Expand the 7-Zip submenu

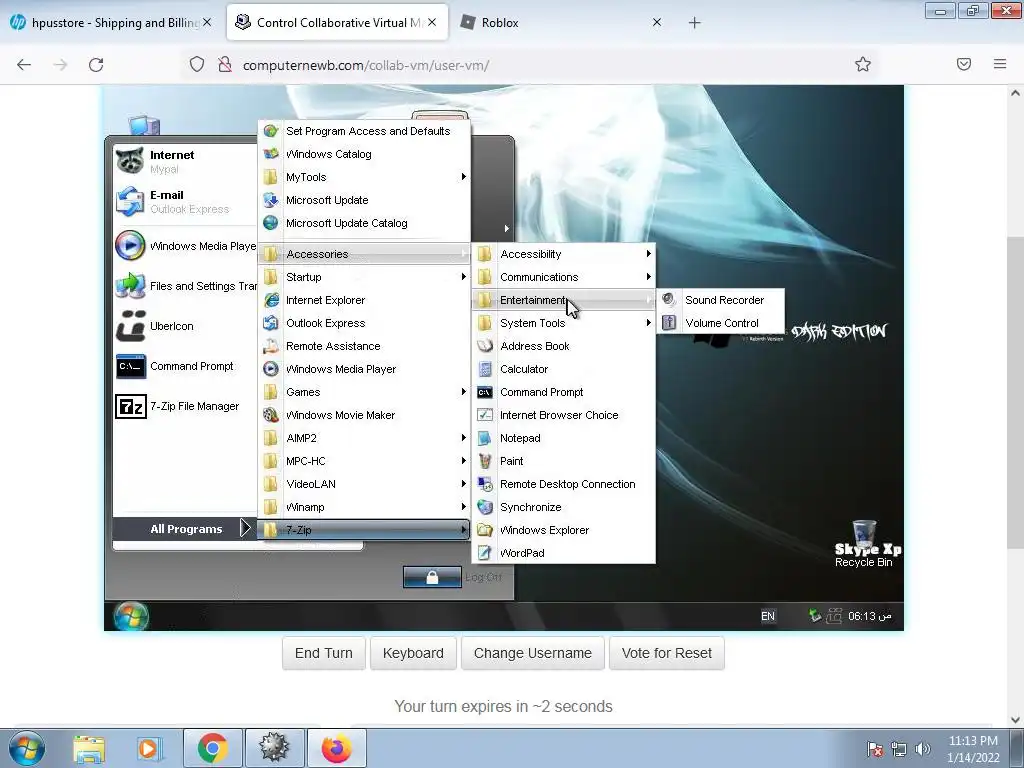364,530
